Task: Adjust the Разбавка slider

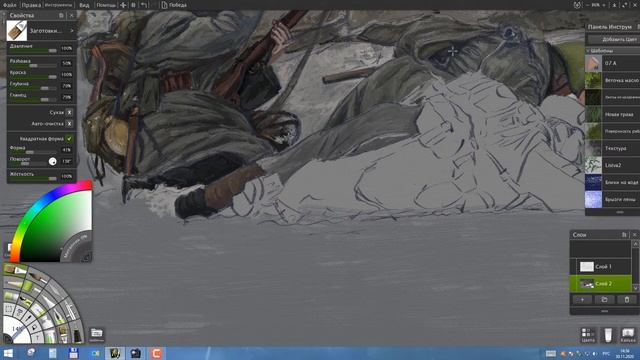Action: click(33, 65)
